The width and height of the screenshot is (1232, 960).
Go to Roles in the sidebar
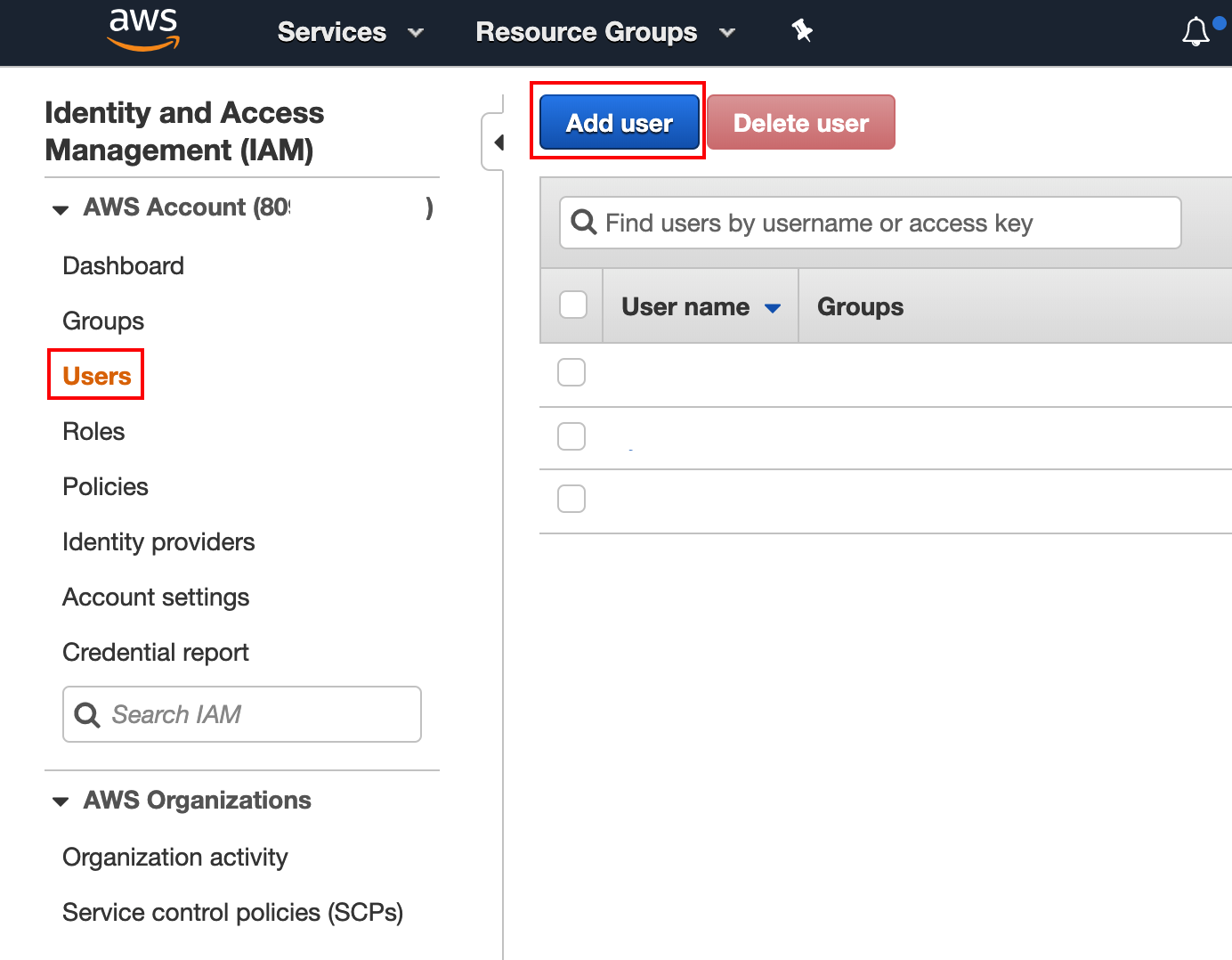[93, 432]
